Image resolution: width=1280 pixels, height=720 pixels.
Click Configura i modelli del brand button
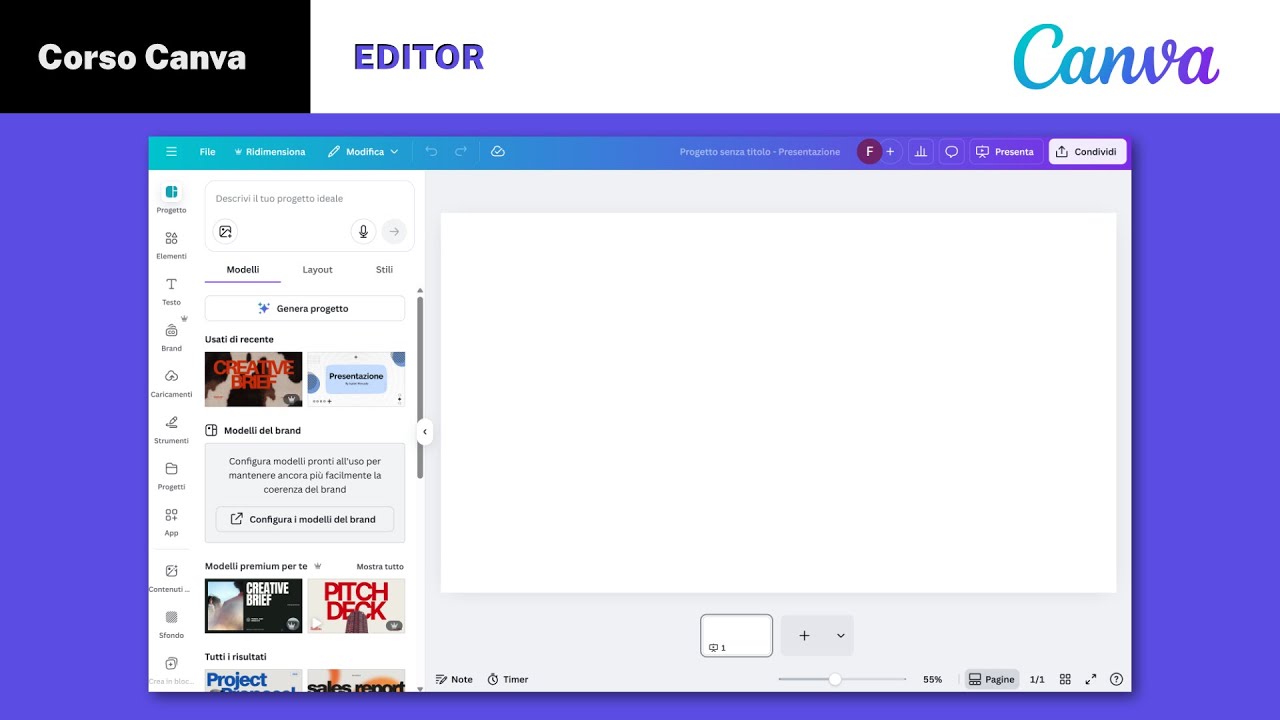(x=305, y=519)
